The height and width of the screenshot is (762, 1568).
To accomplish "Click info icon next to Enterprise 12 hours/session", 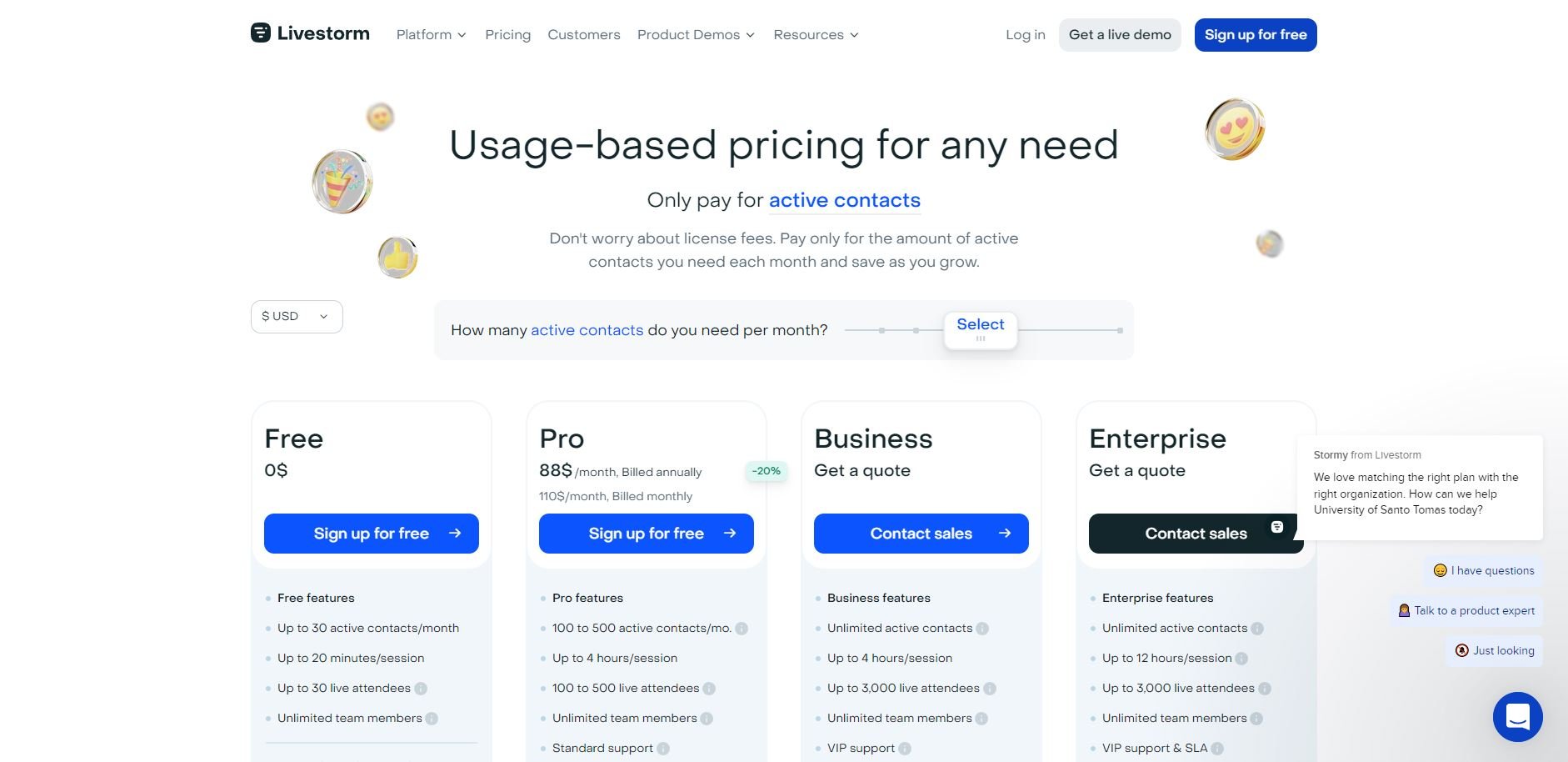I will (1241, 659).
